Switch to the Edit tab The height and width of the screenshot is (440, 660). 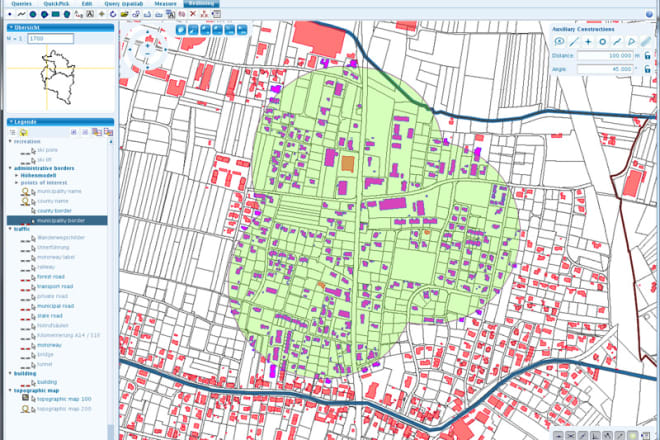click(87, 3)
